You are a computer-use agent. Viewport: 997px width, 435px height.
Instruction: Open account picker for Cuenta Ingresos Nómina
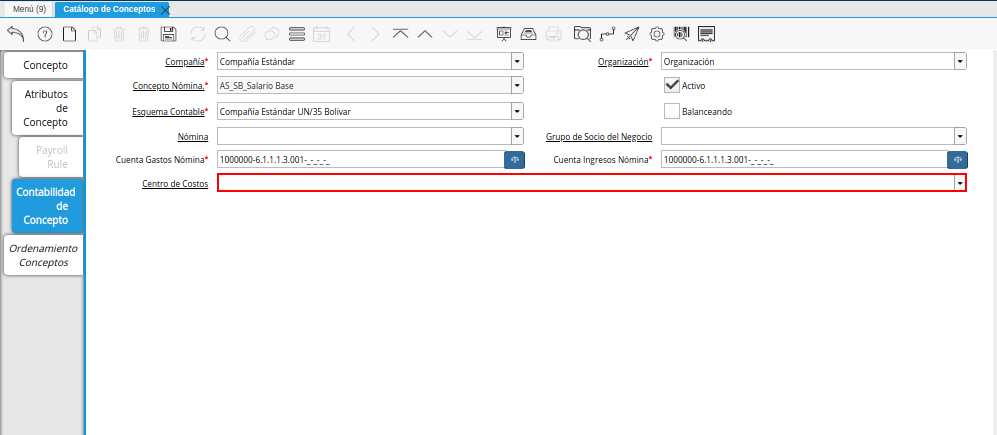(957, 160)
